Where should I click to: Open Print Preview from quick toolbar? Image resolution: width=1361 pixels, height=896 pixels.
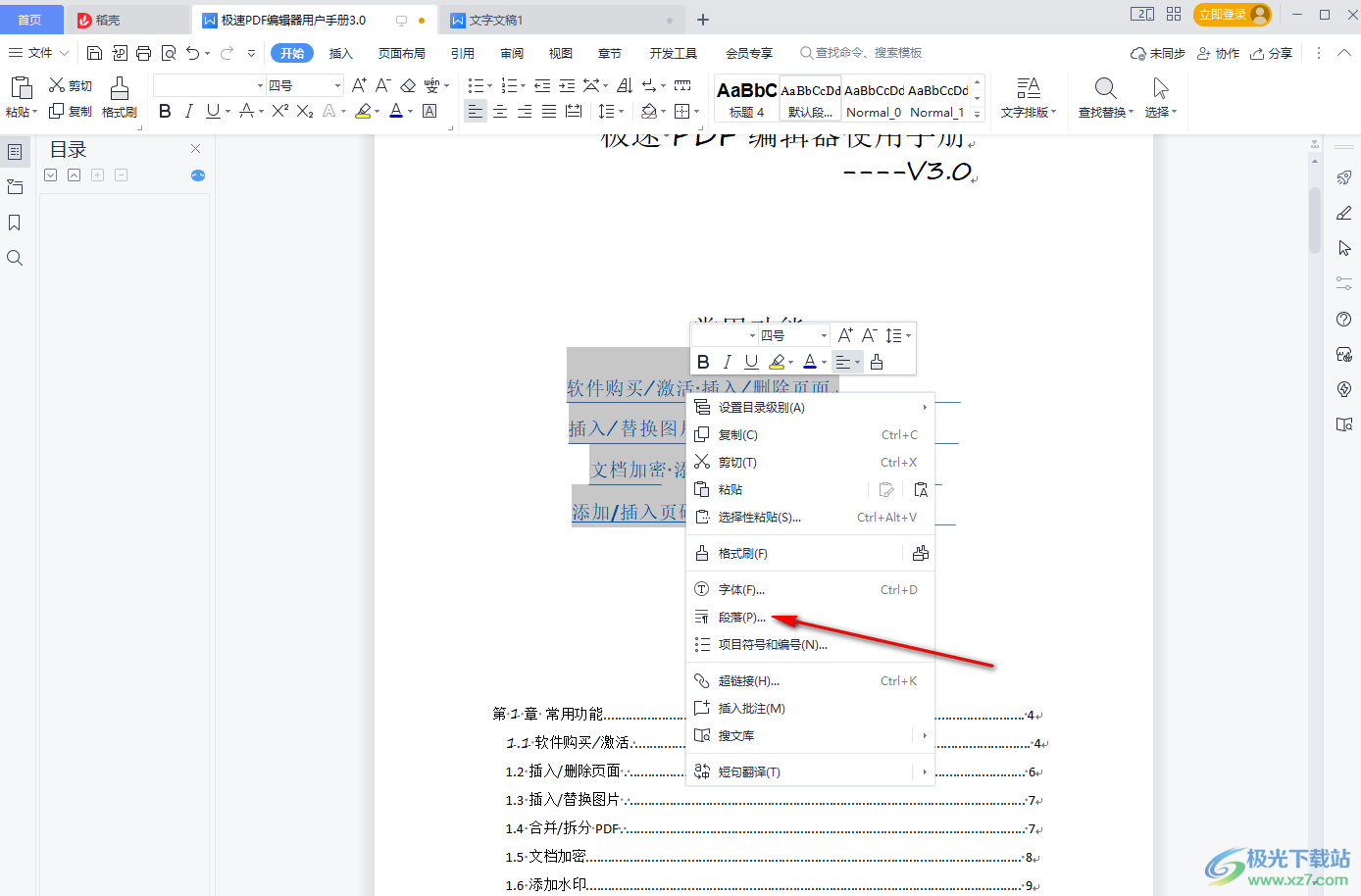pyautogui.click(x=169, y=53)
